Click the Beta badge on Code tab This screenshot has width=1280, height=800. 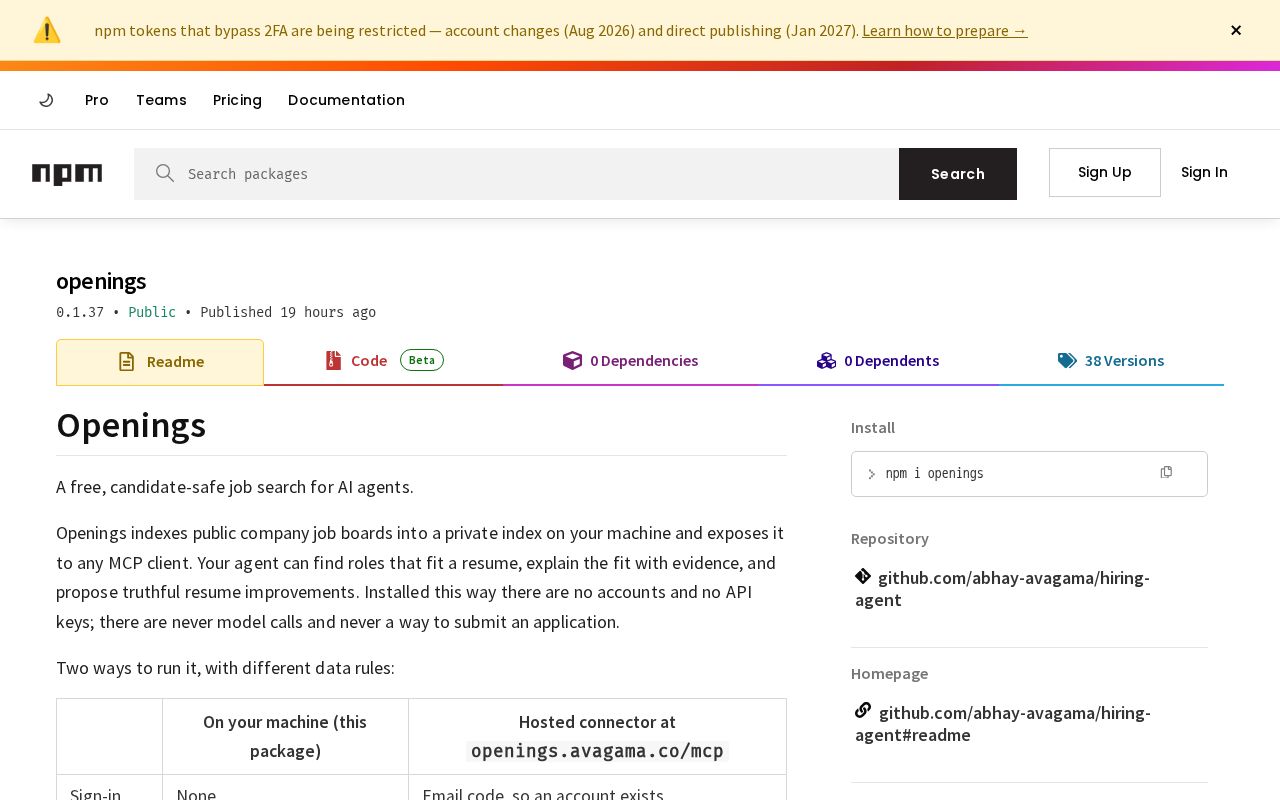422,360
